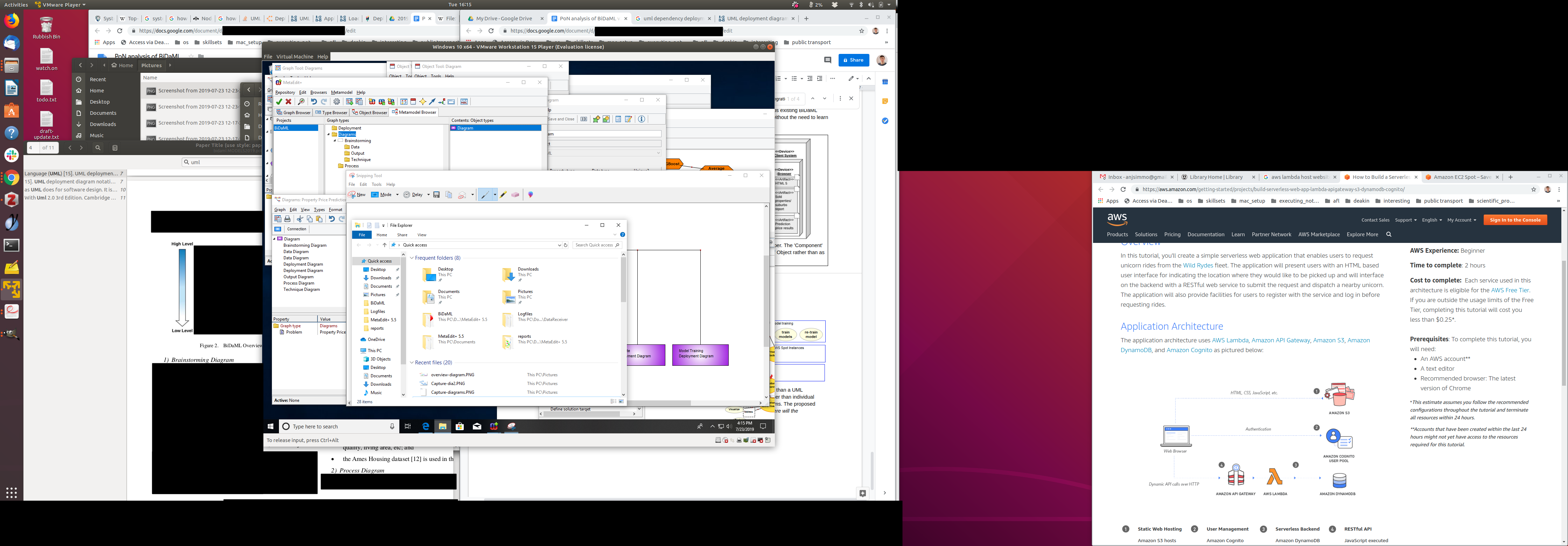This screenshot has width=1568, height=546.
Task: Click the Snipping Tool save floppy icon
Action: click(x=436, y=195)
